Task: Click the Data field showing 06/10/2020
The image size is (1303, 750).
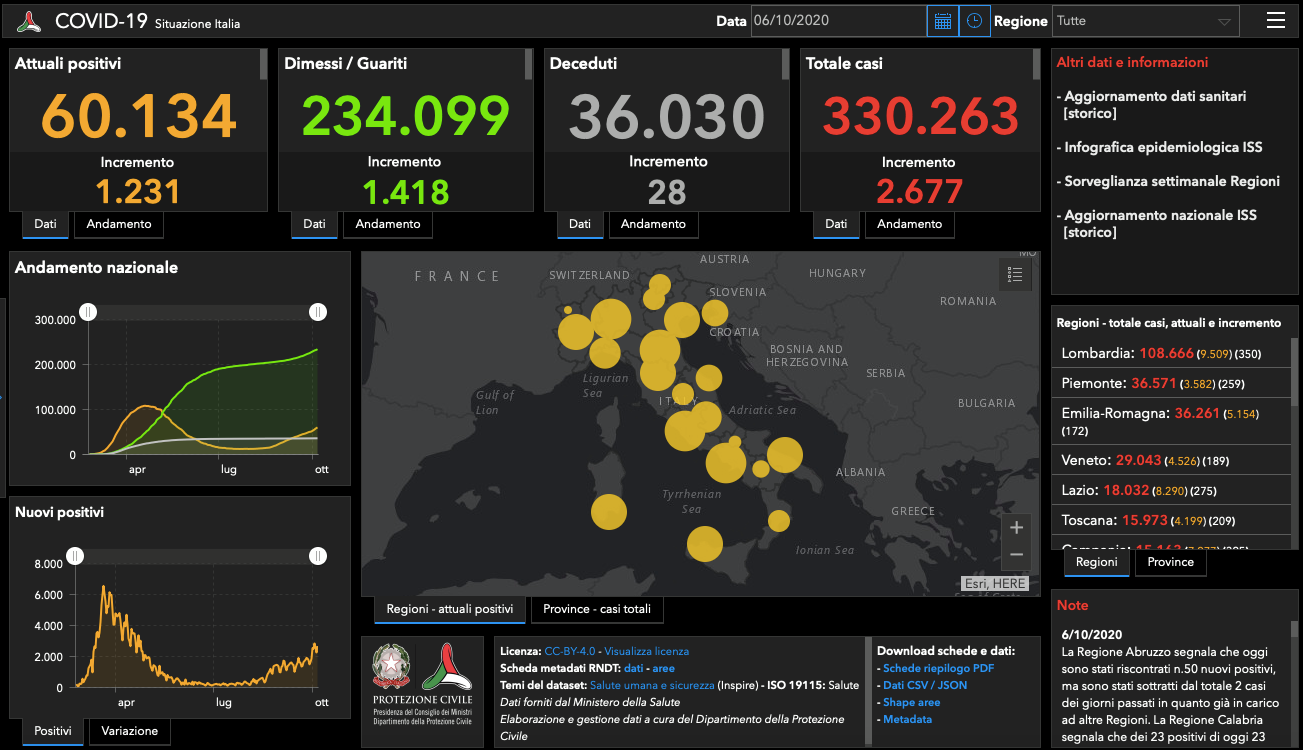Action: point(838,21)
